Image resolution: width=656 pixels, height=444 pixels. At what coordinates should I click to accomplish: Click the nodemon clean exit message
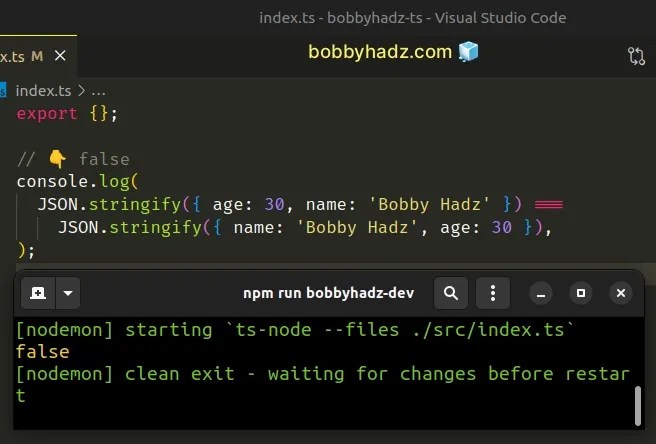(322, 385)
